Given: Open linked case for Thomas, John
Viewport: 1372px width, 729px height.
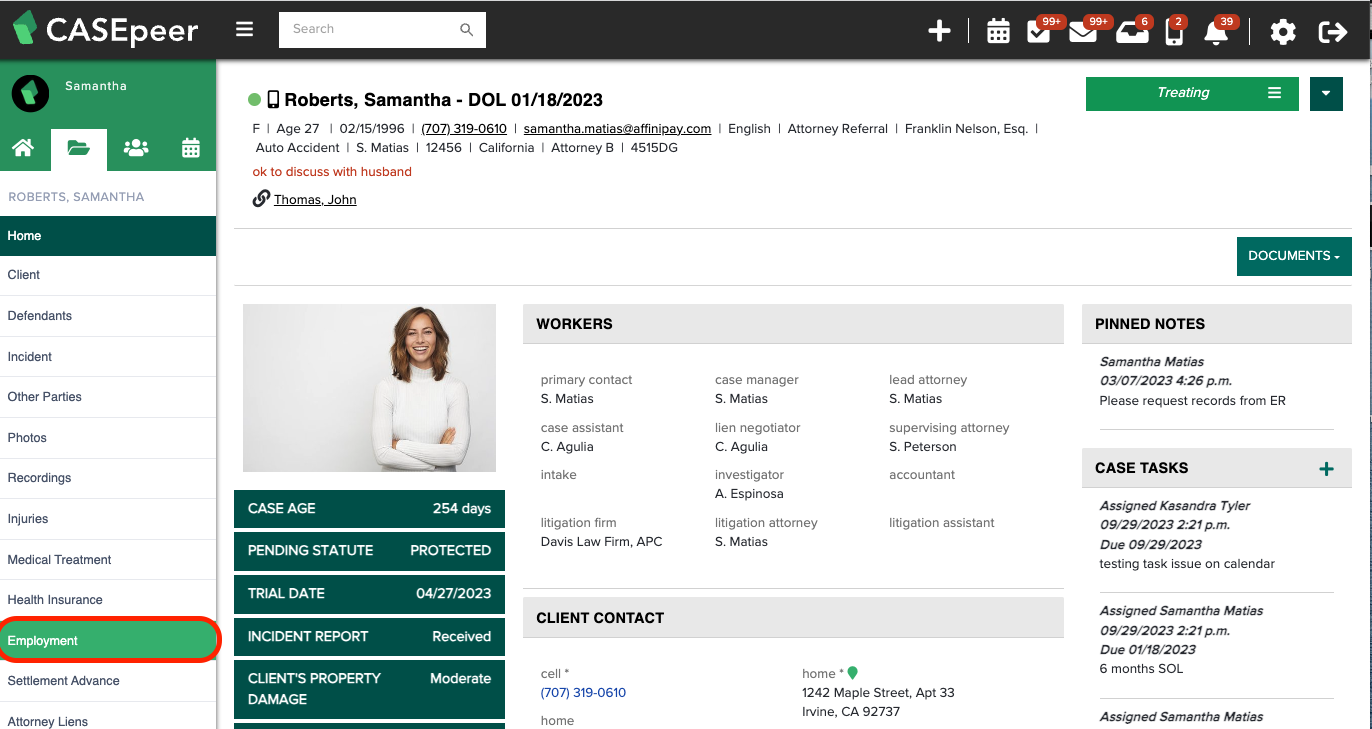Looking at the screenshot, I should coord(314,199).
